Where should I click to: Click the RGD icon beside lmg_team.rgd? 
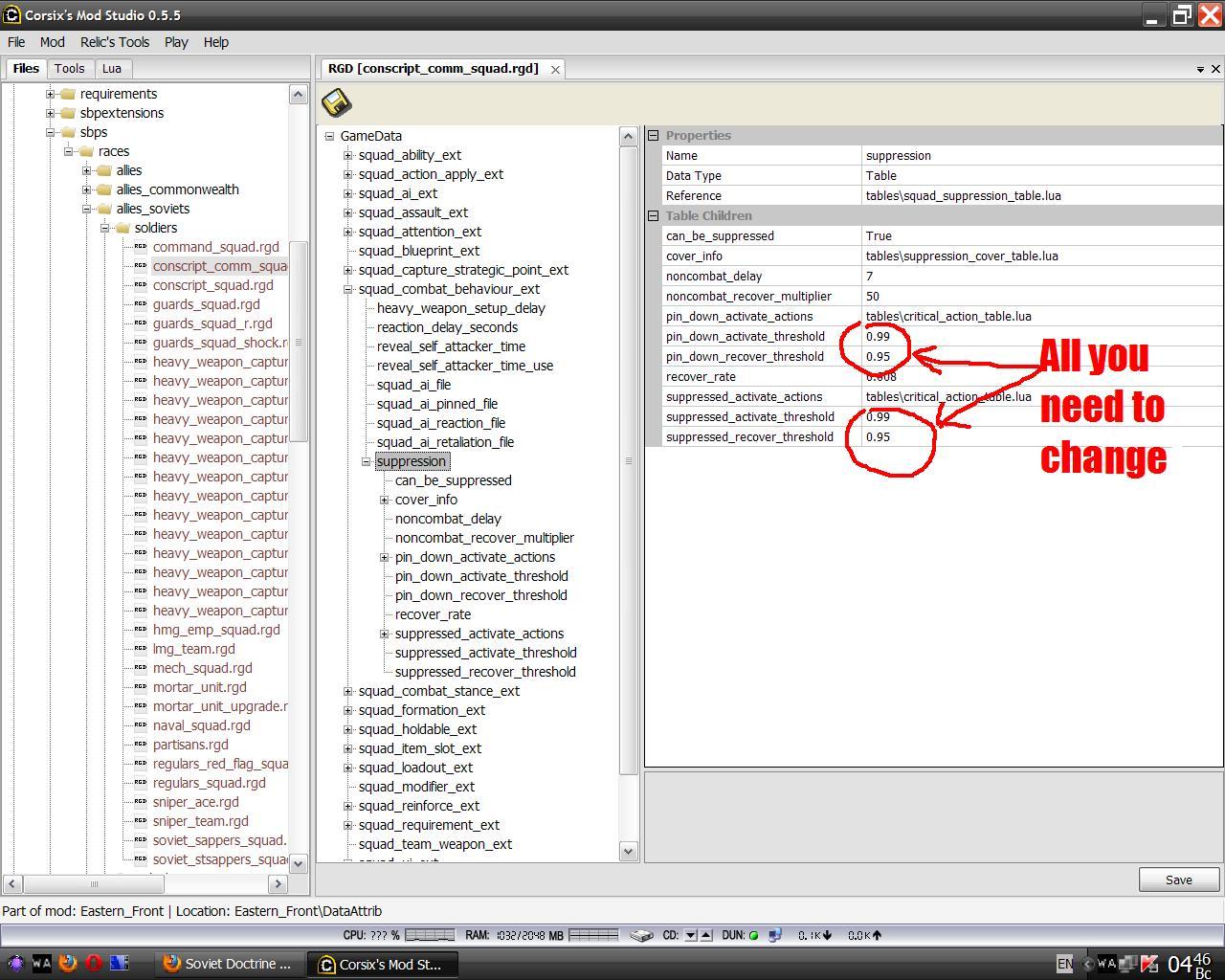(141, 649)
